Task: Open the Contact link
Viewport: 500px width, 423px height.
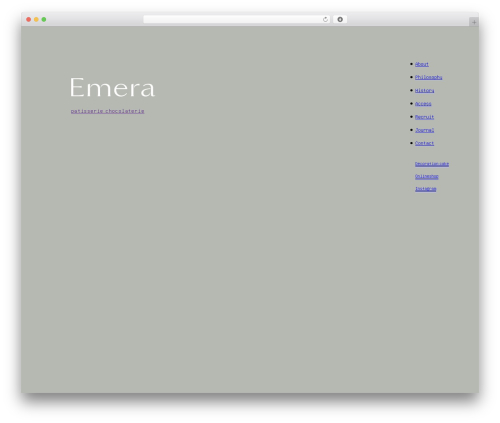Action: (424, 143)
